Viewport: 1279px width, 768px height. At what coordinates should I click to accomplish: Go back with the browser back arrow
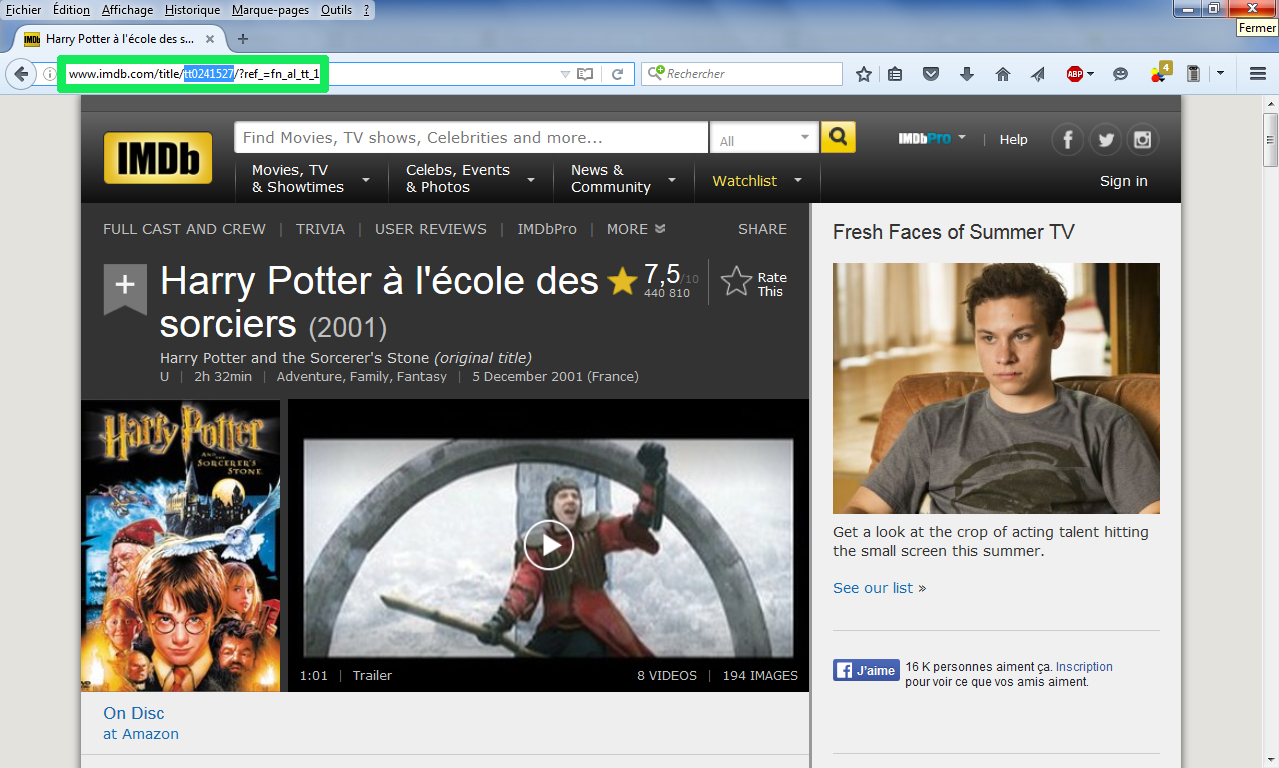pyautogui.click(x=21, y=74)
